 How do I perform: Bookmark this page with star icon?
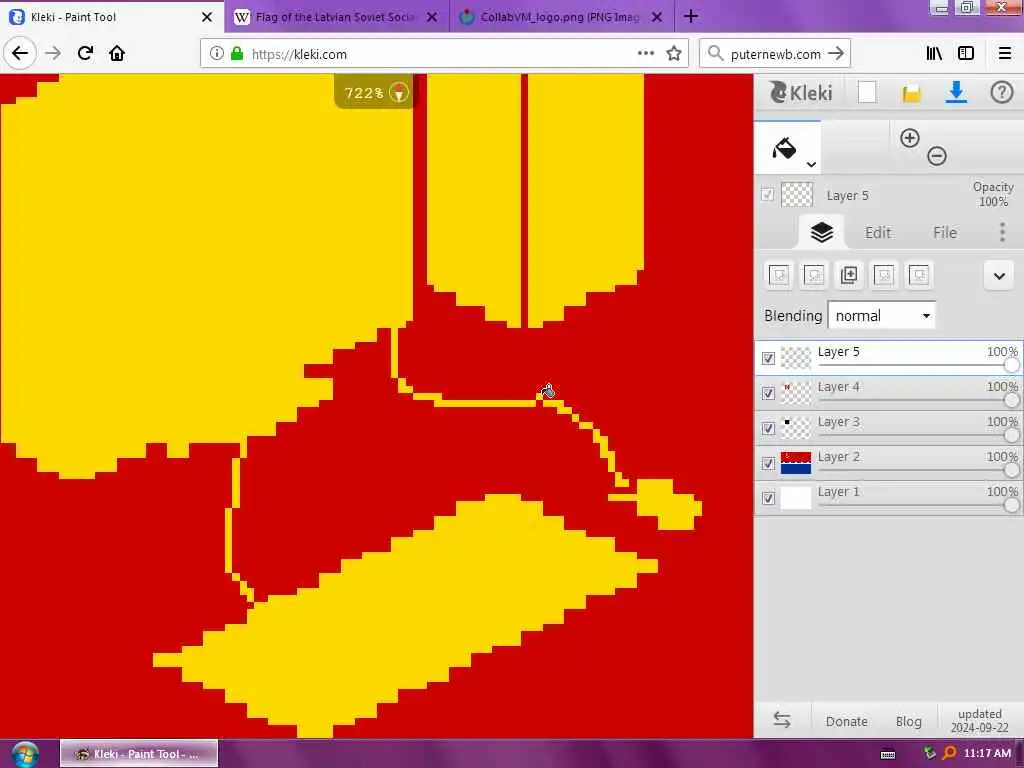point(673,54)
